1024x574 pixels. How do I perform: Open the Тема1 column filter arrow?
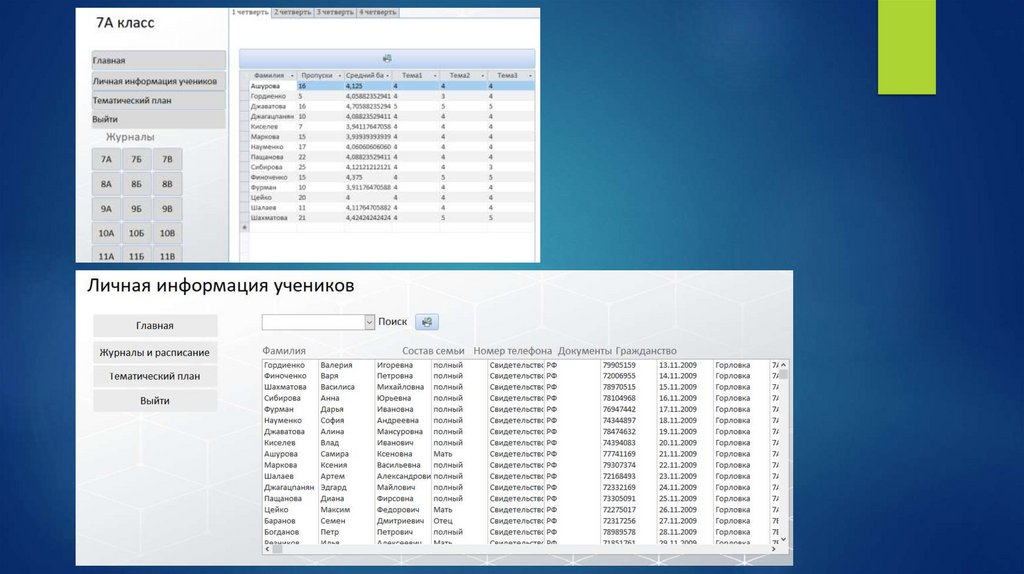click(435, 76)
